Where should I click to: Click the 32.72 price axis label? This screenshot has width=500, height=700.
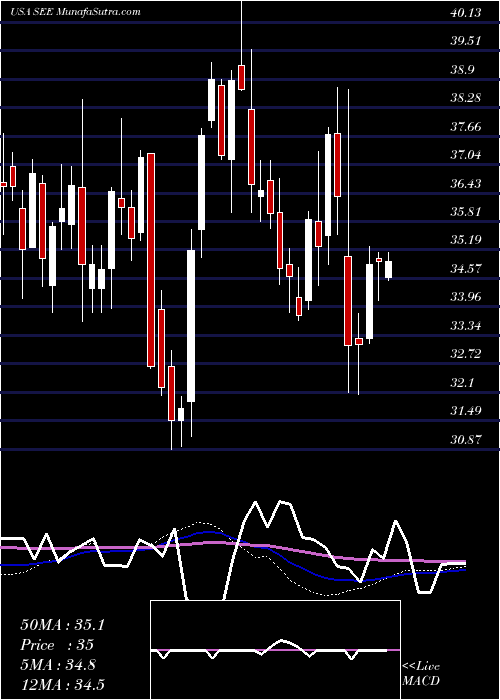click(x=466, y=354)
